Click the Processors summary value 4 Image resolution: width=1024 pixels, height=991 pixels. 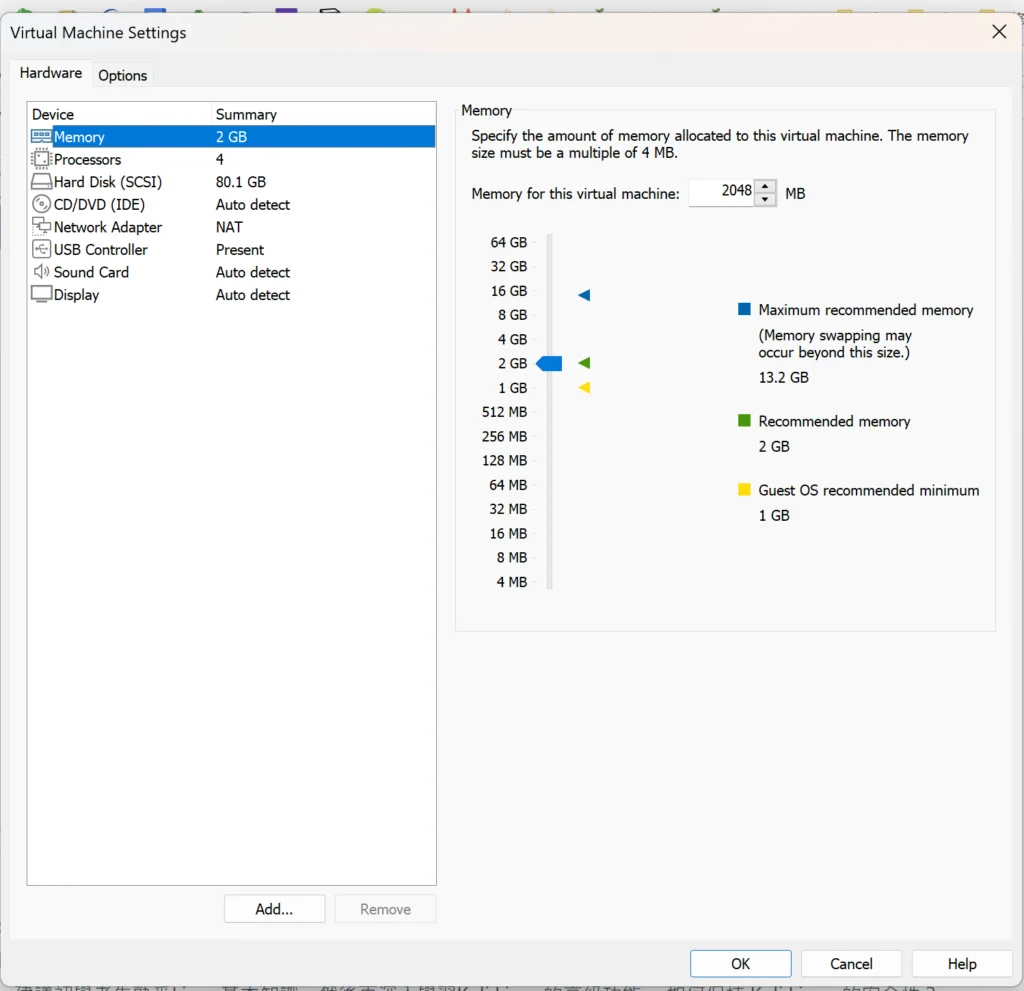tap(220, 159)
